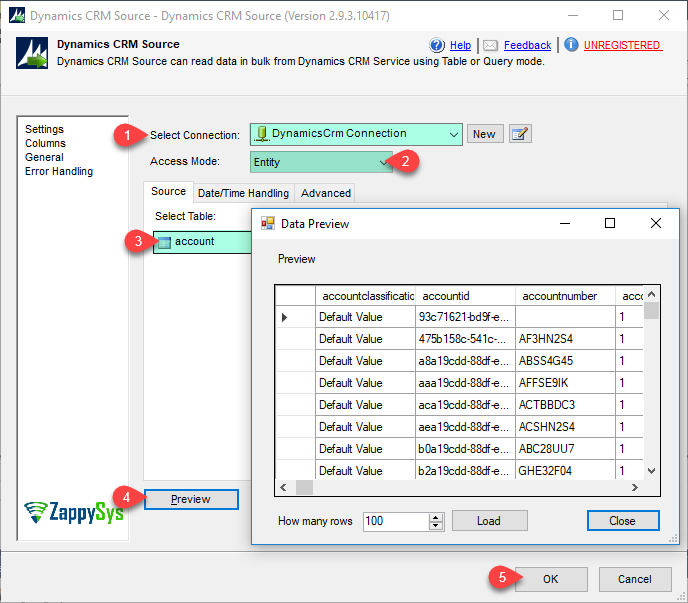688x603 pixels.
Task: Click the account table icon
Action: coord(164,242)
